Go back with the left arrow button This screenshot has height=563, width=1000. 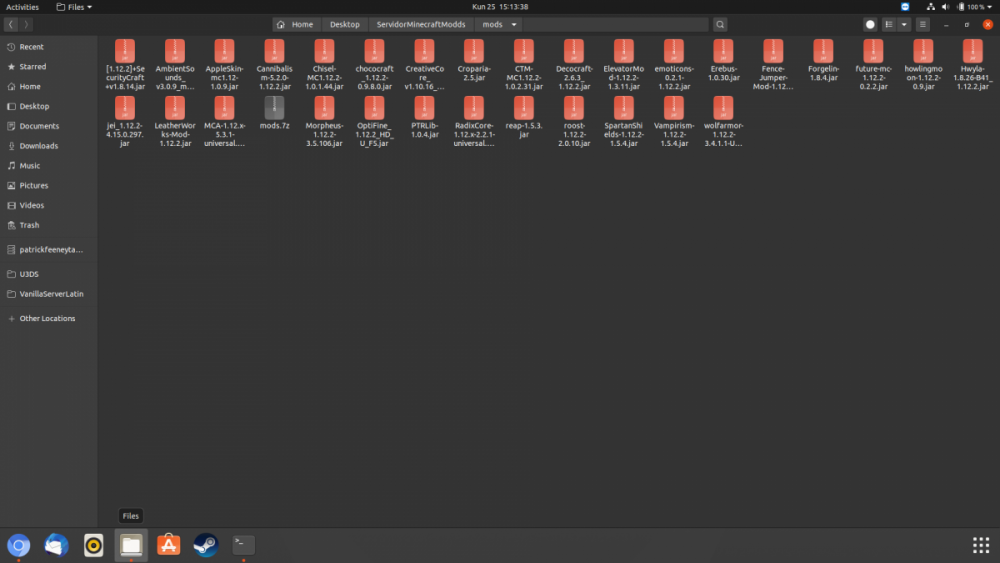point(10,24)
